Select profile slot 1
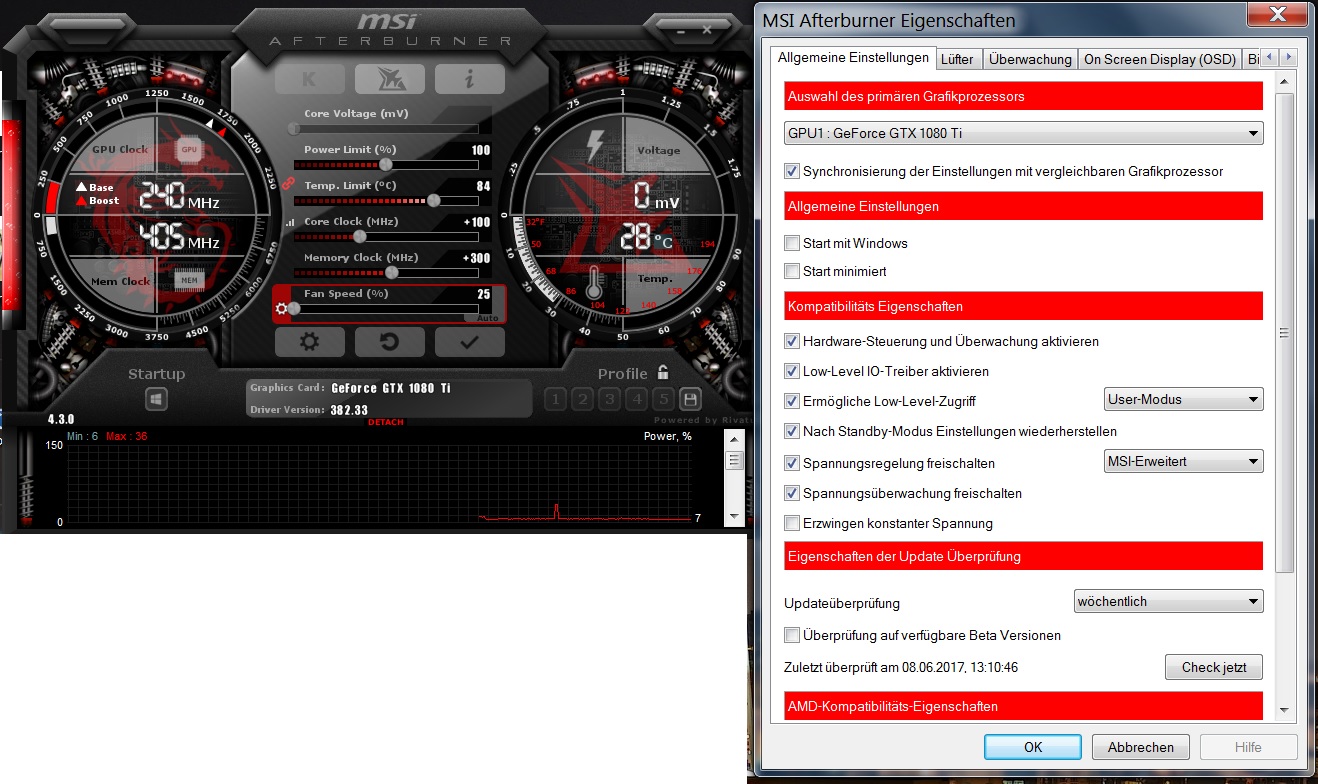Image resolution: width=1318 pixels, height=784 pixels. click(555, 400)
